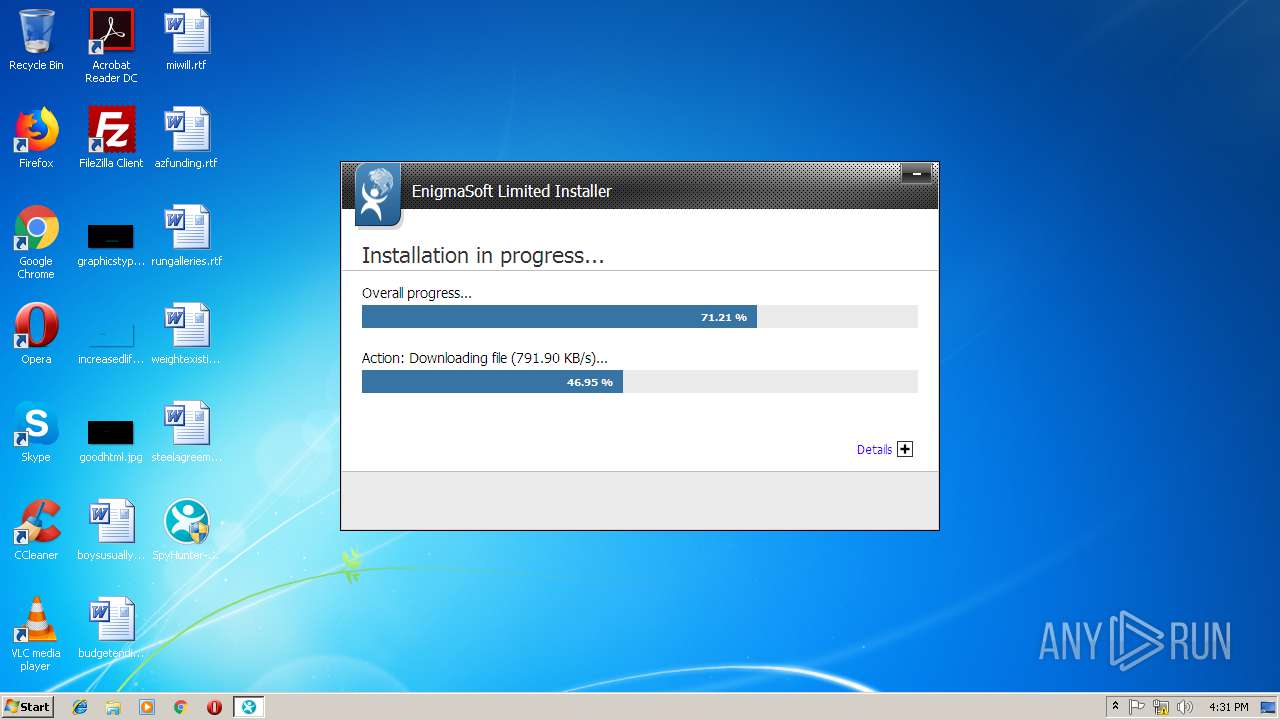Select the steelagreem... document icon
This screenshot has height=720, width=1280.
click(x=186, y=432)
